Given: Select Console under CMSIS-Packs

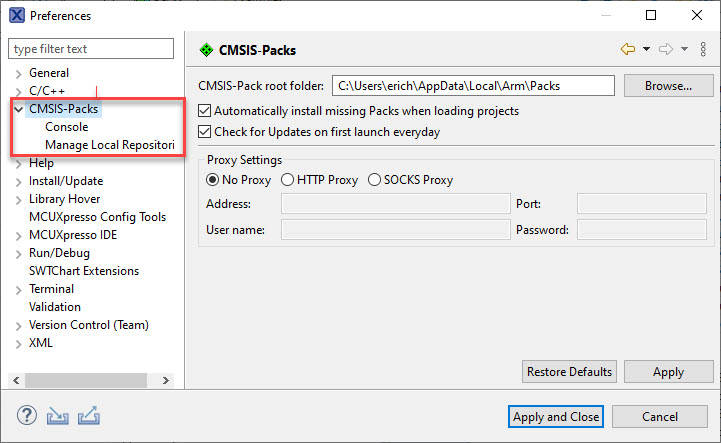Looking at the screenshot, I should point(66,127).
